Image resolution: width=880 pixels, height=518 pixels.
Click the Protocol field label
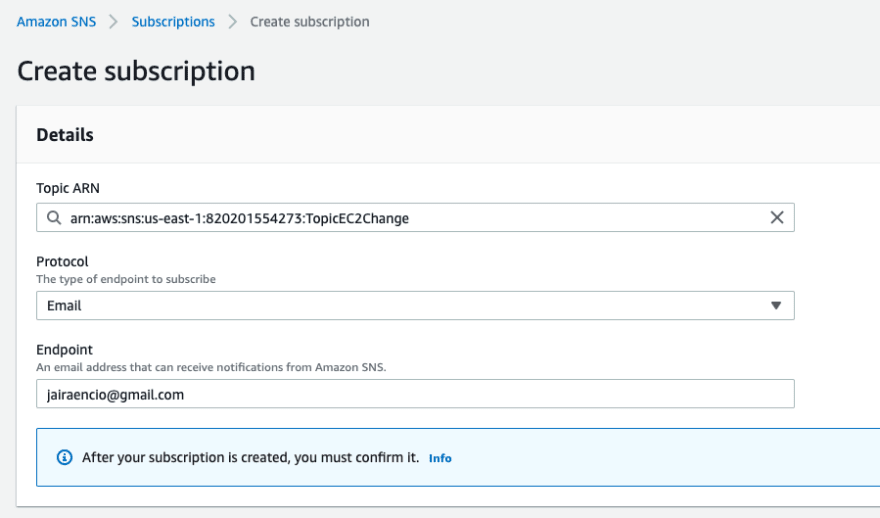(62, 262)
